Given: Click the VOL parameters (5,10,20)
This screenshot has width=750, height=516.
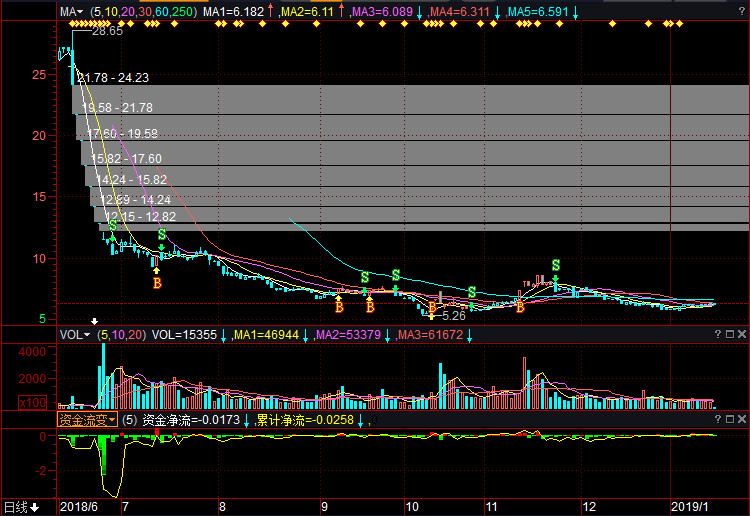Looking at the screenshot, I should pyautogui.click(x=121, y=335).
